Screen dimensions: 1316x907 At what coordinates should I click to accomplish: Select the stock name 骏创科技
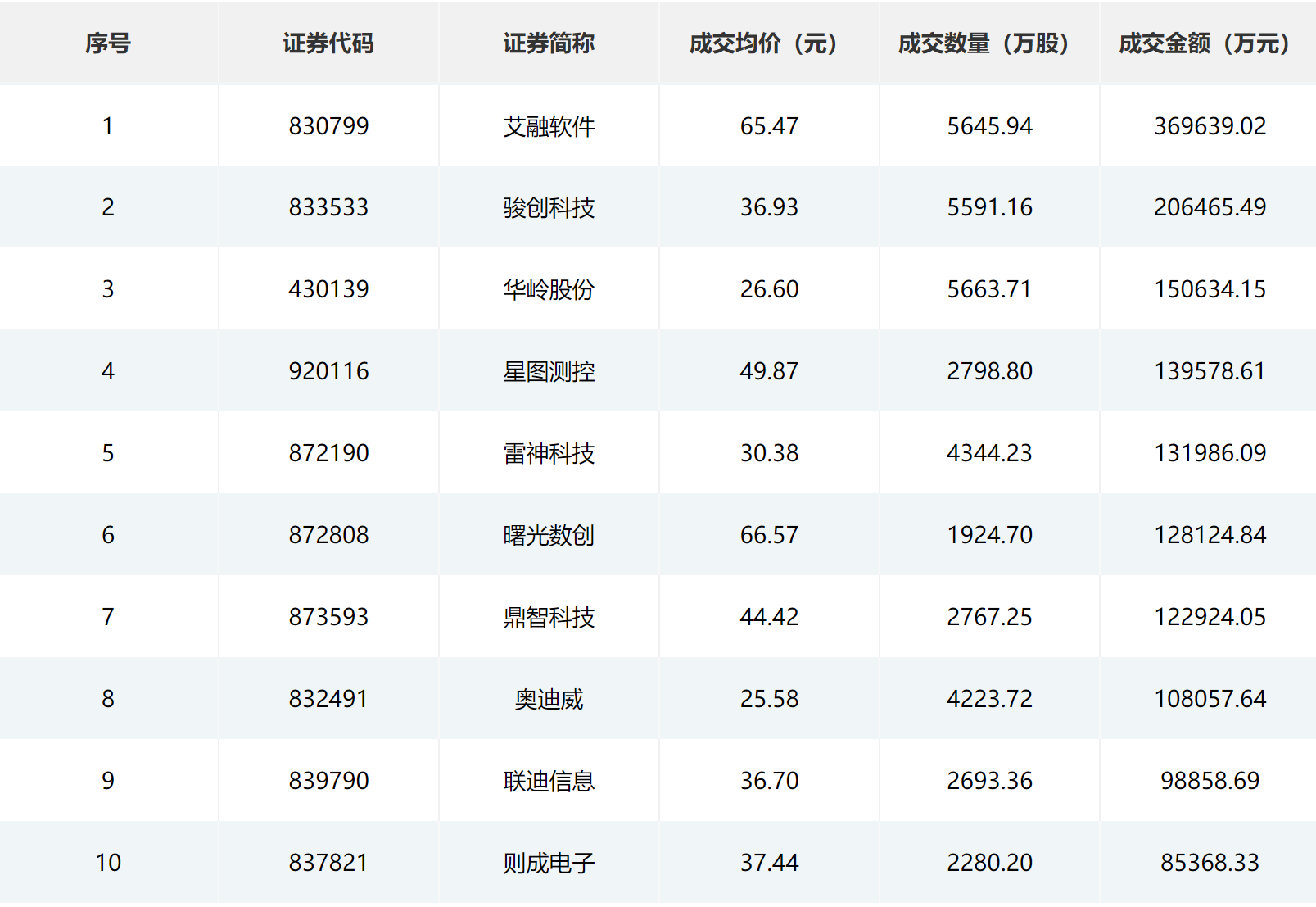point(549,207)
